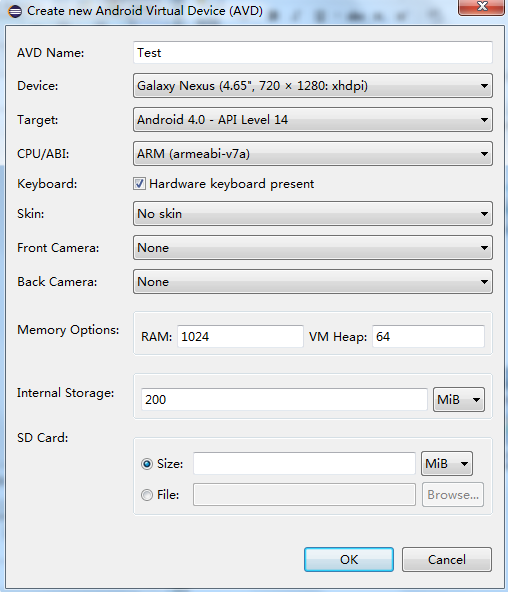Screen dimensions: 508x592
Task: Change Internal Storage unit from MiB
Action: (x=459, y=399)
